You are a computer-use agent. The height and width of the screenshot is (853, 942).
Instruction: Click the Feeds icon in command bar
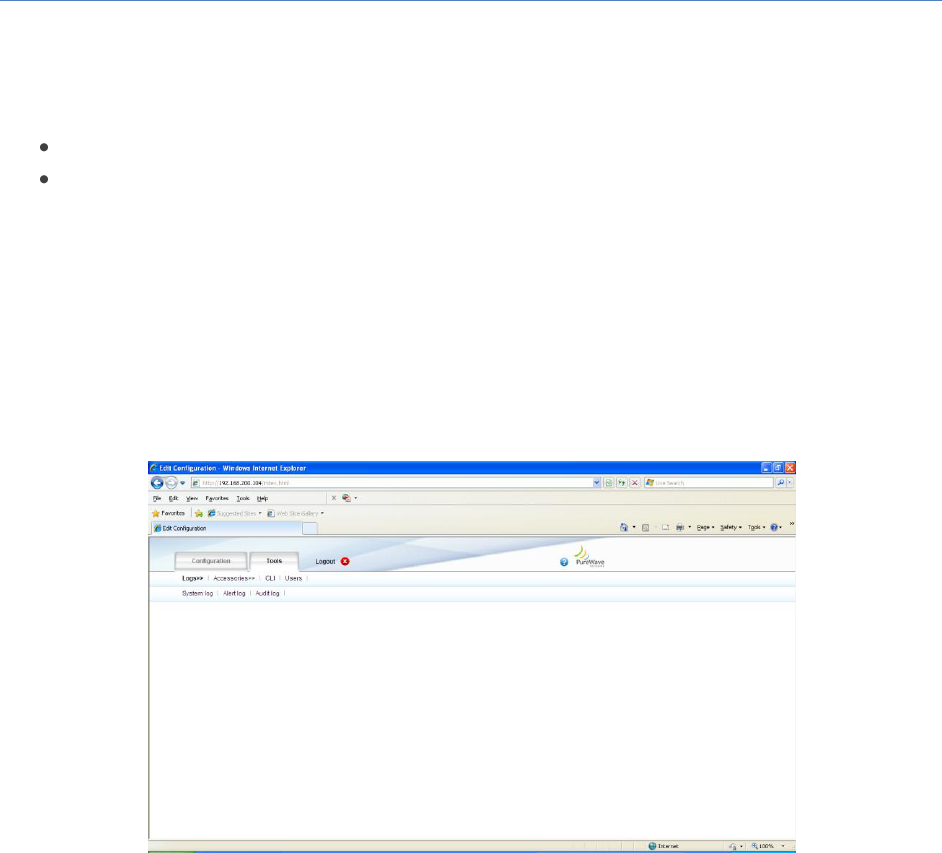(x=645, y=527)
